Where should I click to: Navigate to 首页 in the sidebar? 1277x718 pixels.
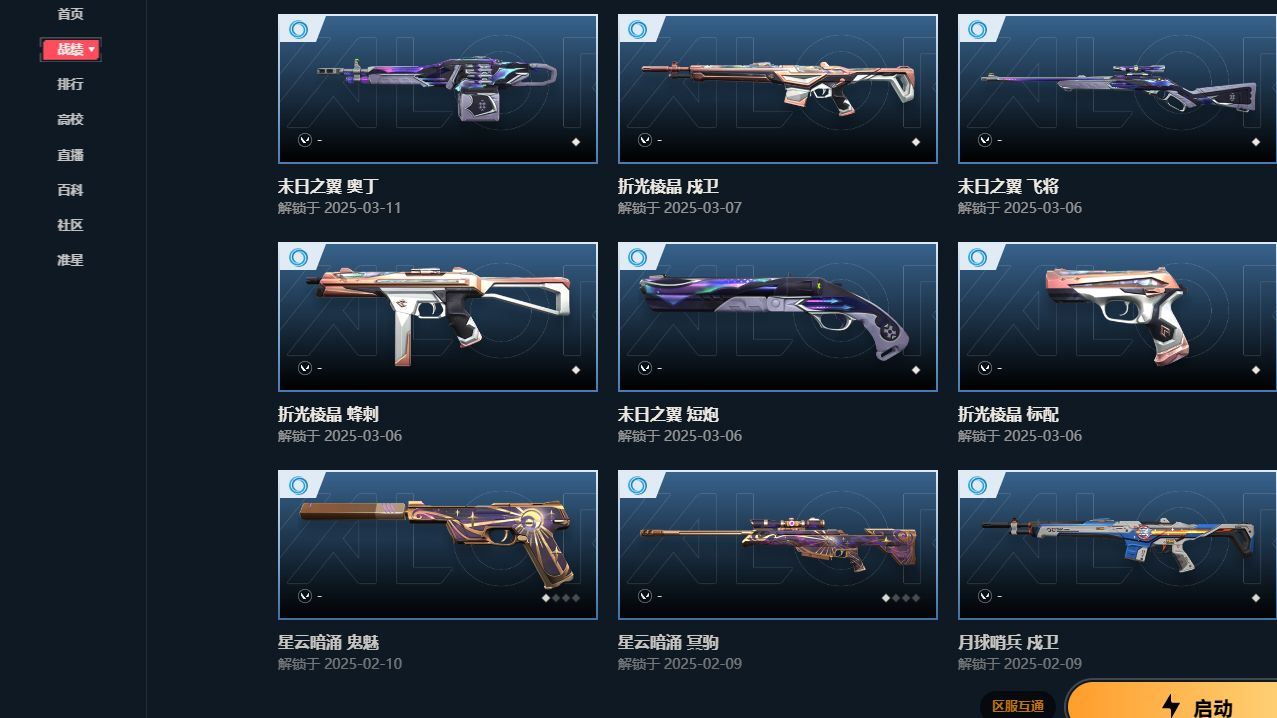point(70,14)
